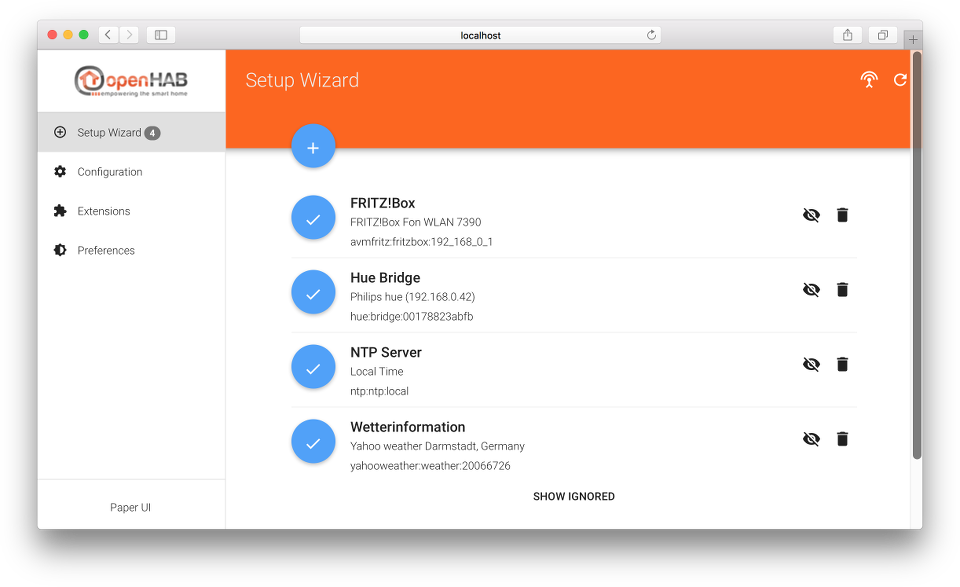Viewport: 960px width, 587px height.
Task: Click the Extensions puzzle piece icon
Action: (60, 211)
